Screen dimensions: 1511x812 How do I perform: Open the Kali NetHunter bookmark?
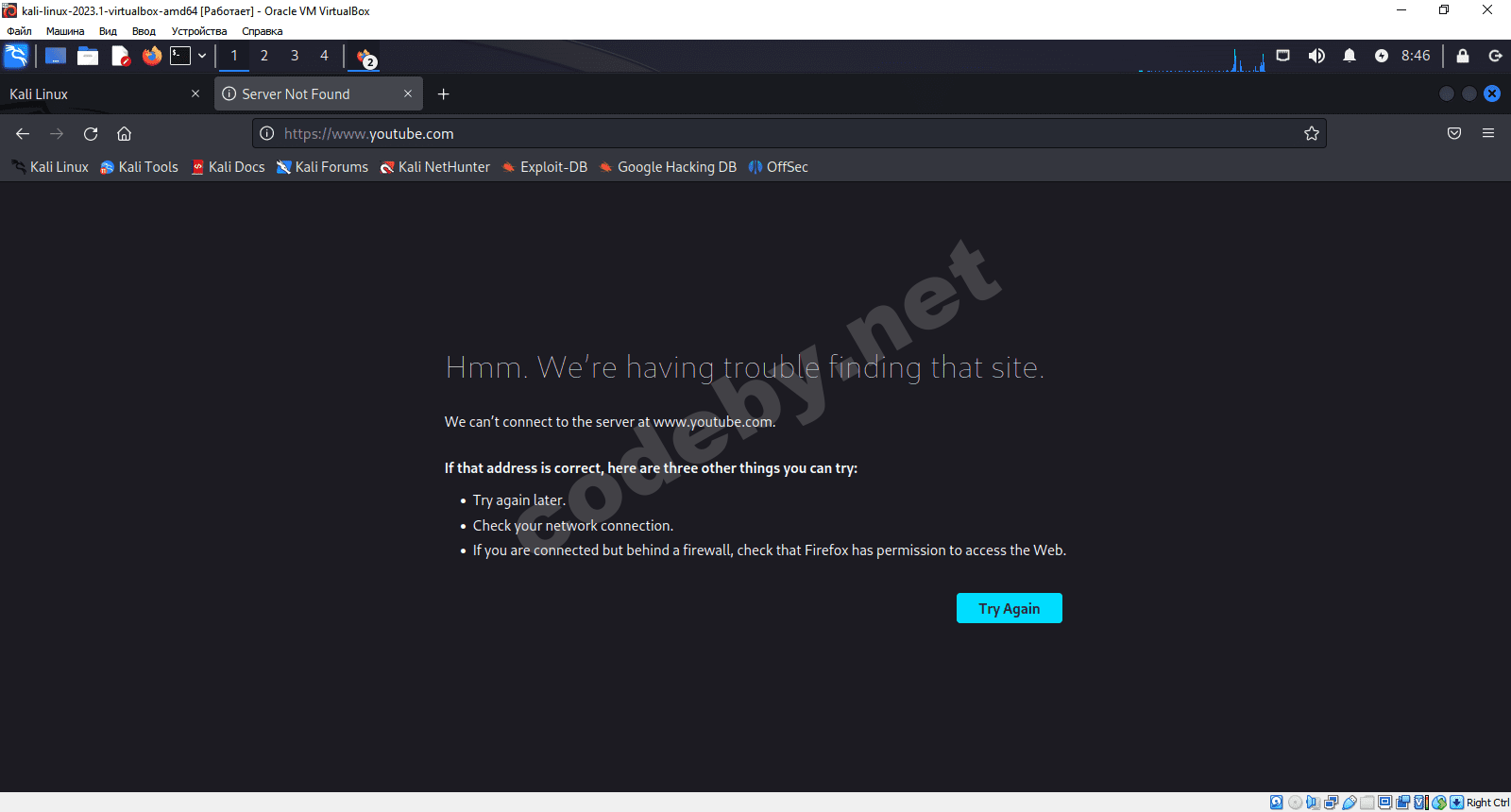[435, 167]
